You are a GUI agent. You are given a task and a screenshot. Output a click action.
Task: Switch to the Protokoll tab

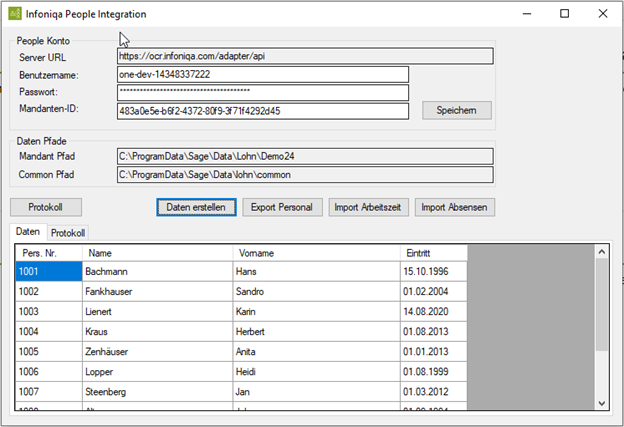coord(68,233)
